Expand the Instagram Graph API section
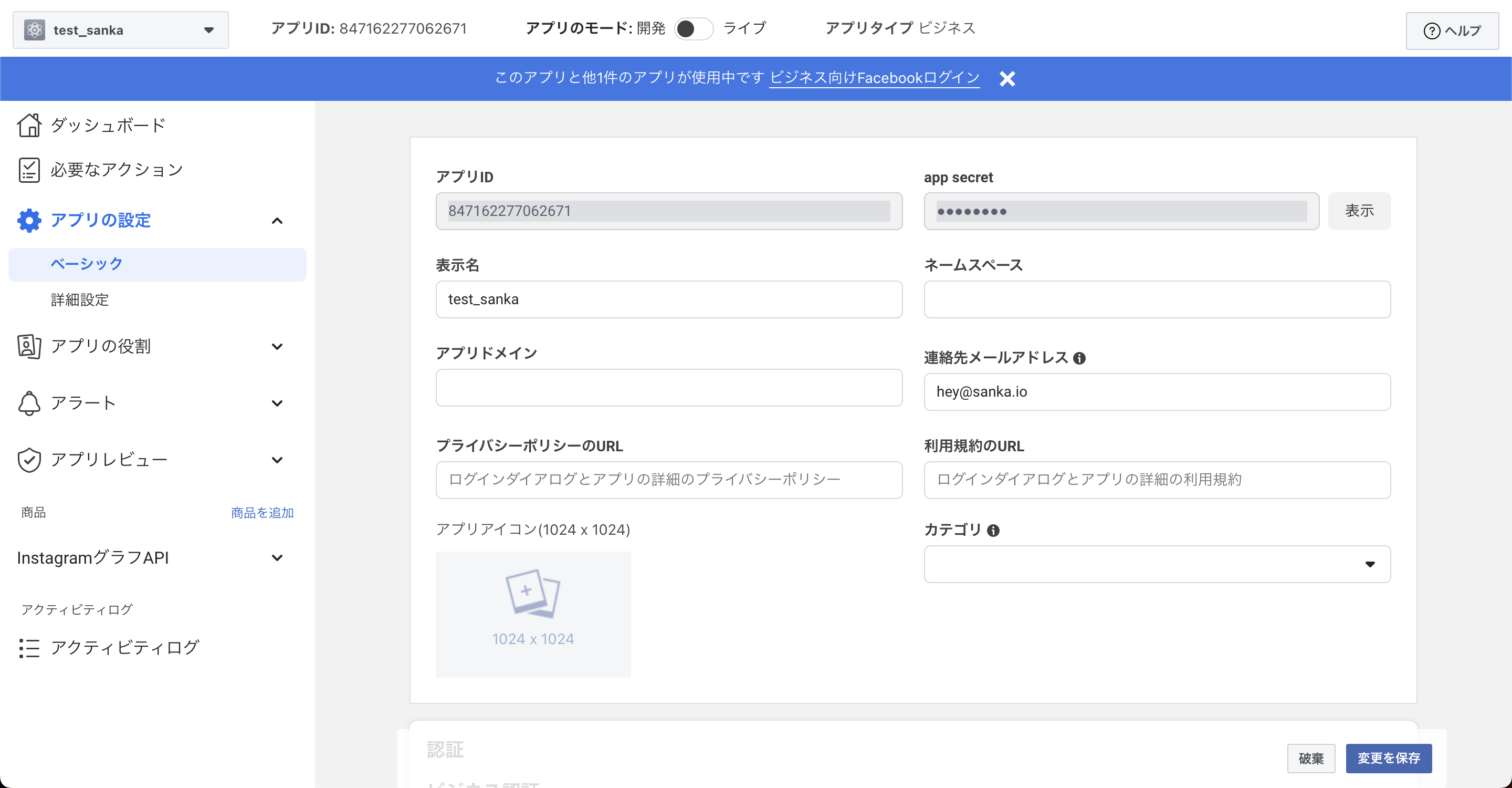Screen dimensions: 1512x788 click(277, 558)
